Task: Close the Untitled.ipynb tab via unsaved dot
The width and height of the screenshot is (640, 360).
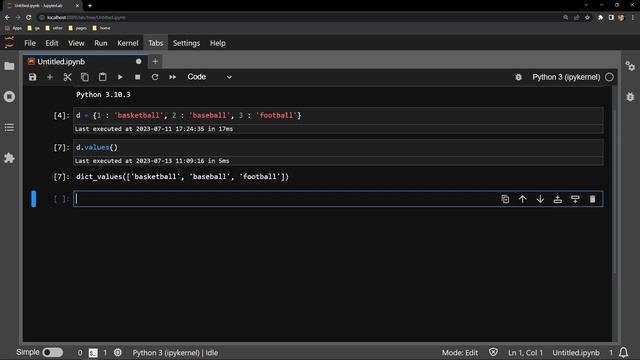Action: (x=139, y=62)
